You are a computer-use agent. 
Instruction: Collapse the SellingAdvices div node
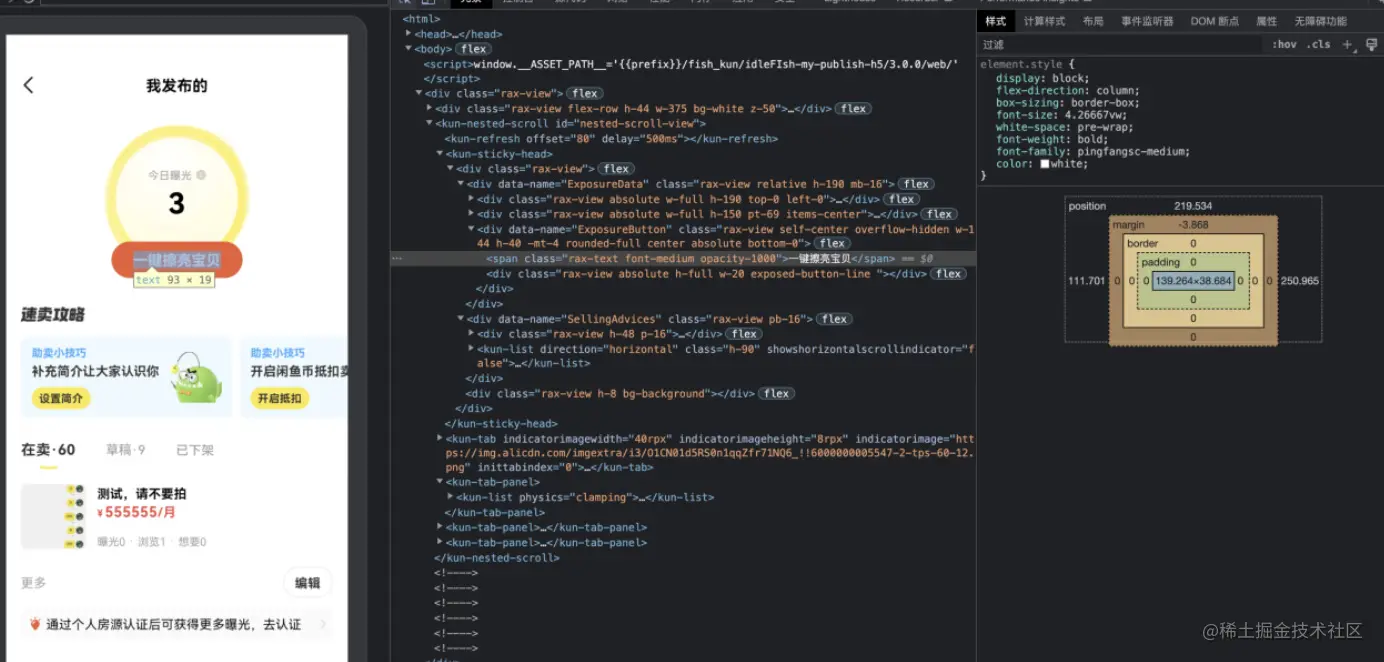point(461,318)
